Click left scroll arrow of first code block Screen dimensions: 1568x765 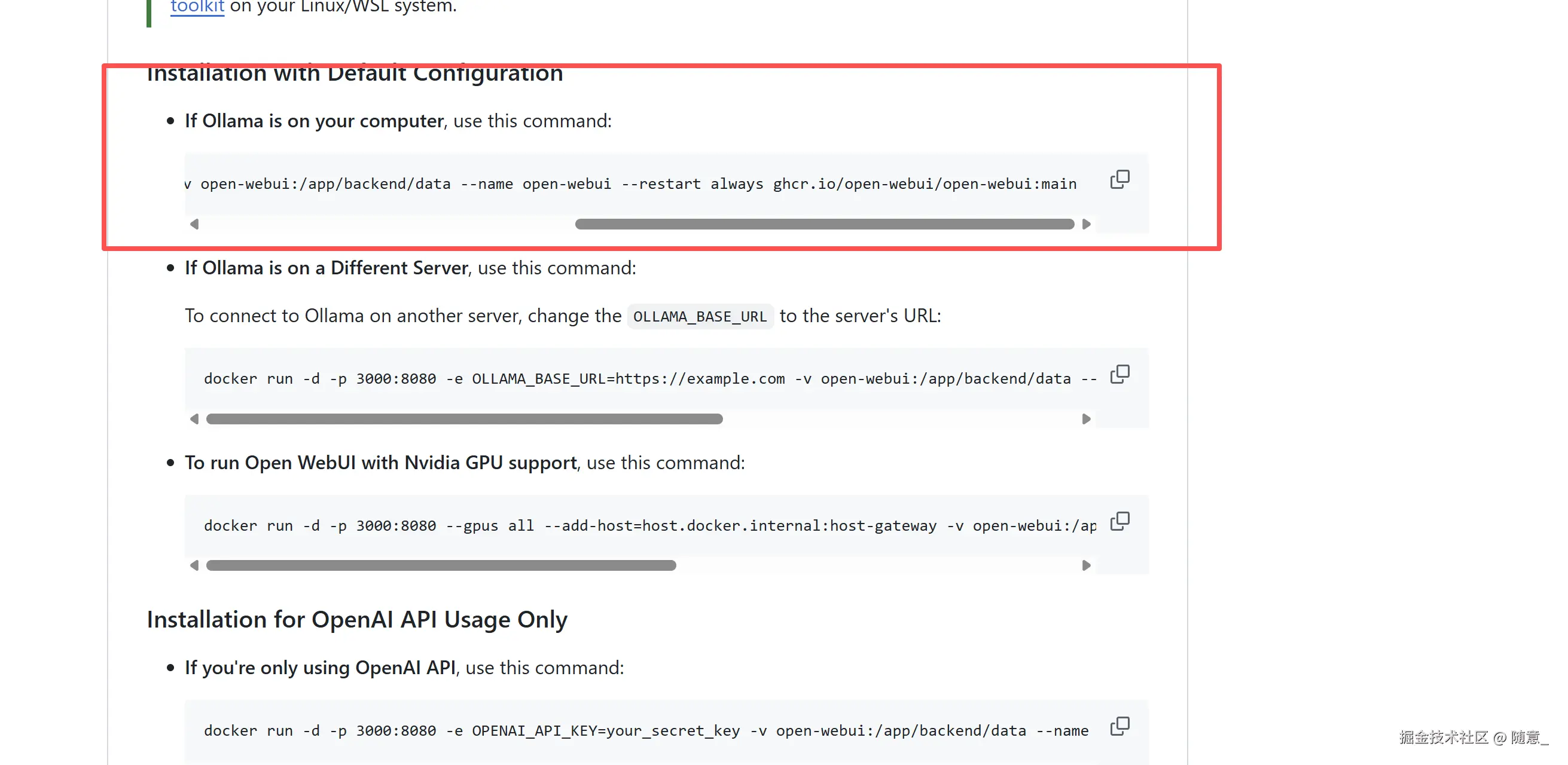pos(194,224)
